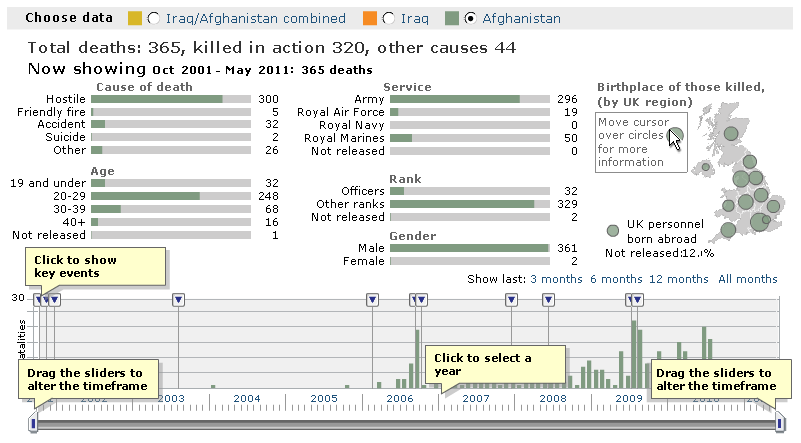Click the Wales circle on the UK map

[x=728, y=206]
